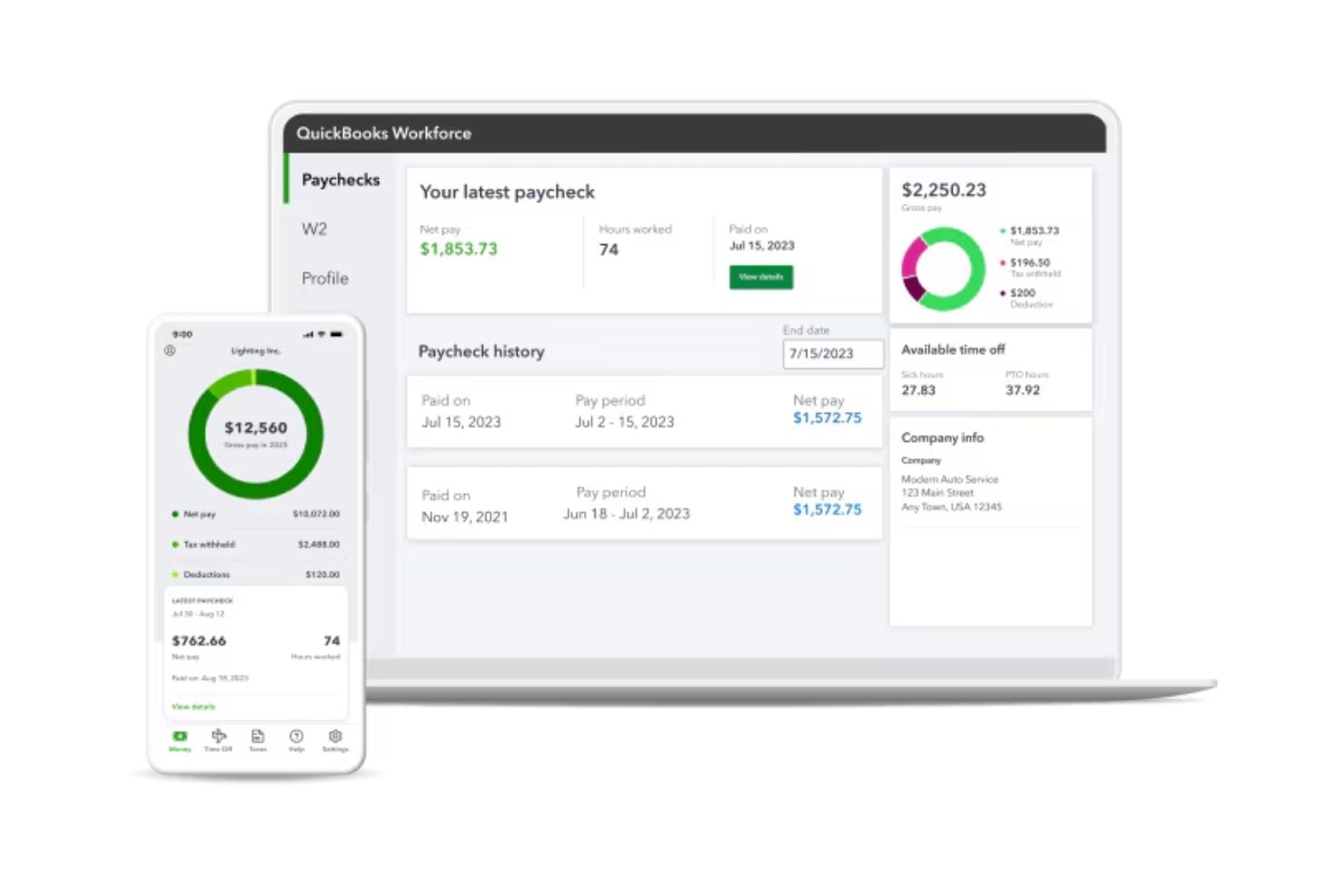Tap the phone battery status icon
The width and height of the screenshot is (1344, 896).
click(x=337, y=334)
